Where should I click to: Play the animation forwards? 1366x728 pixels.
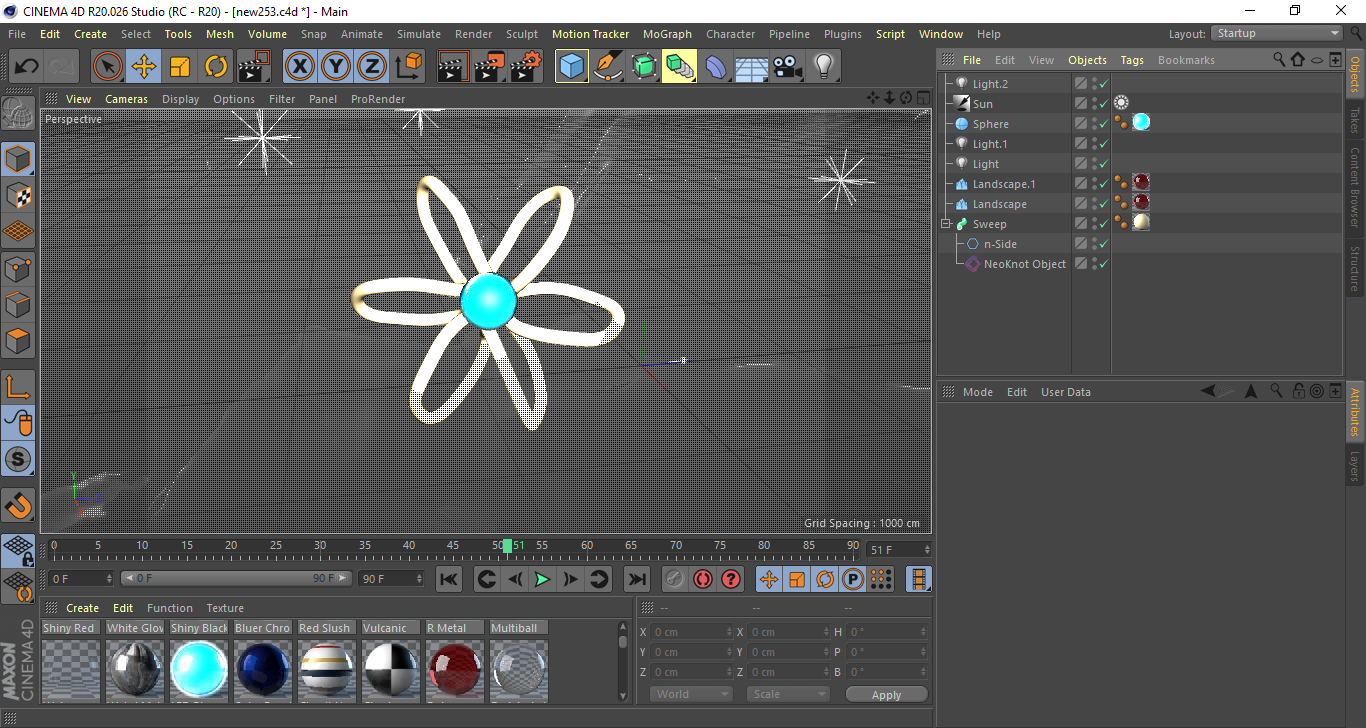542,579
